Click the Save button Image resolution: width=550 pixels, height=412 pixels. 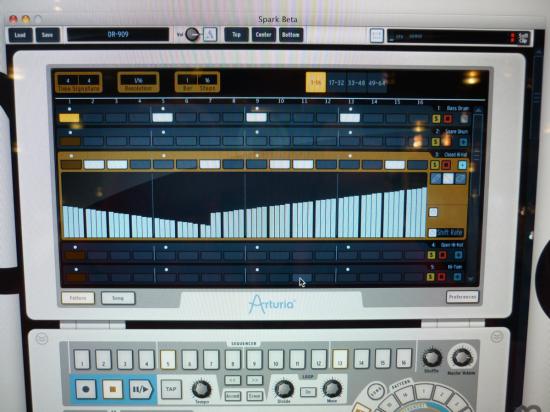(47, 35)
